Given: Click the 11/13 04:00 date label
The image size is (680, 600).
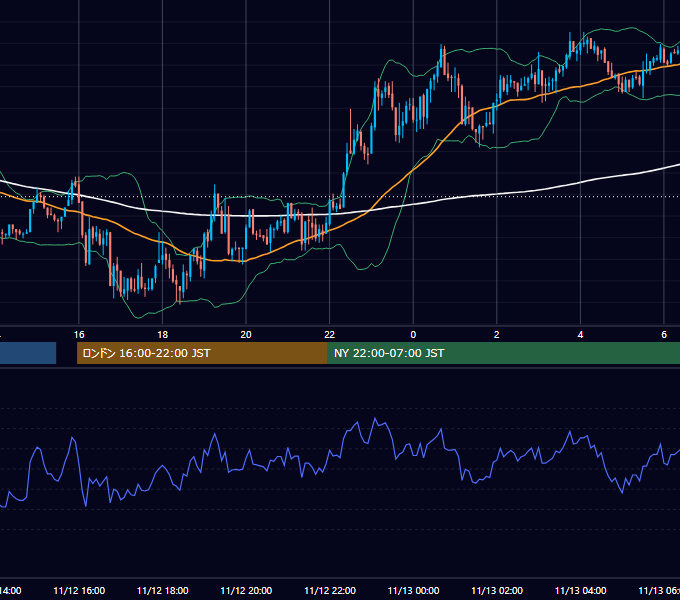Looking at the screenshot, I should click(x=581, y=590).
